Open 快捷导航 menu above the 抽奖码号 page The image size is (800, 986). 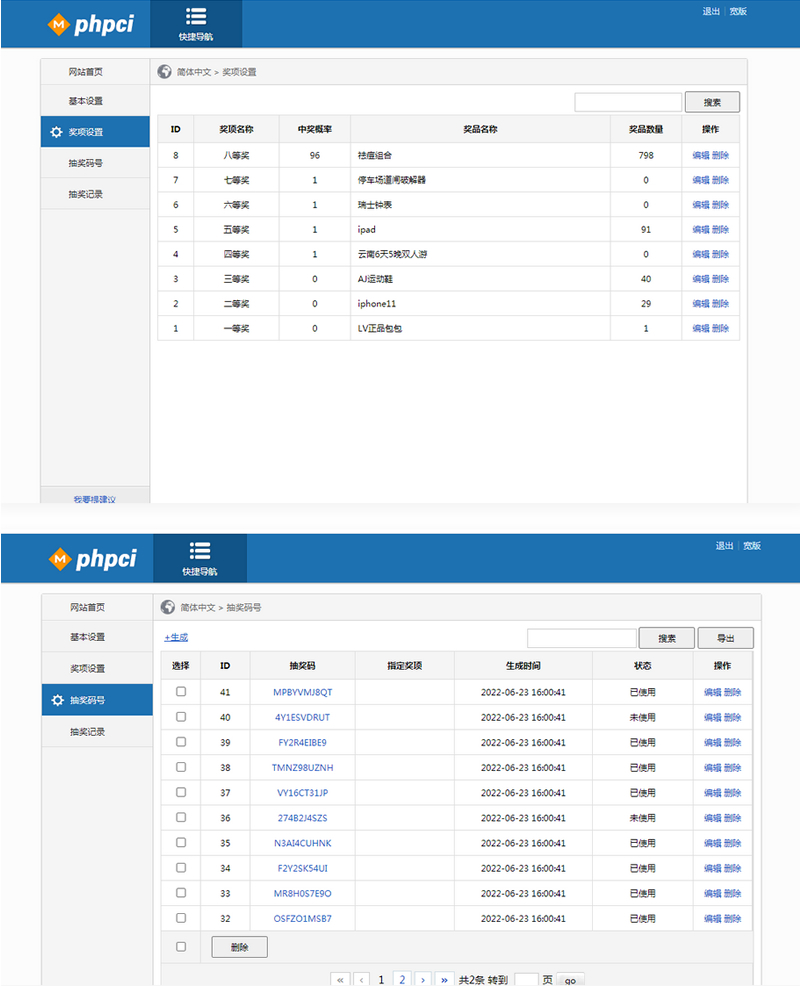pos(199,558)
